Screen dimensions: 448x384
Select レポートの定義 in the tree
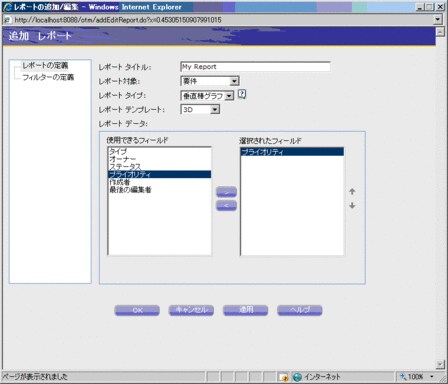point(45,65)
